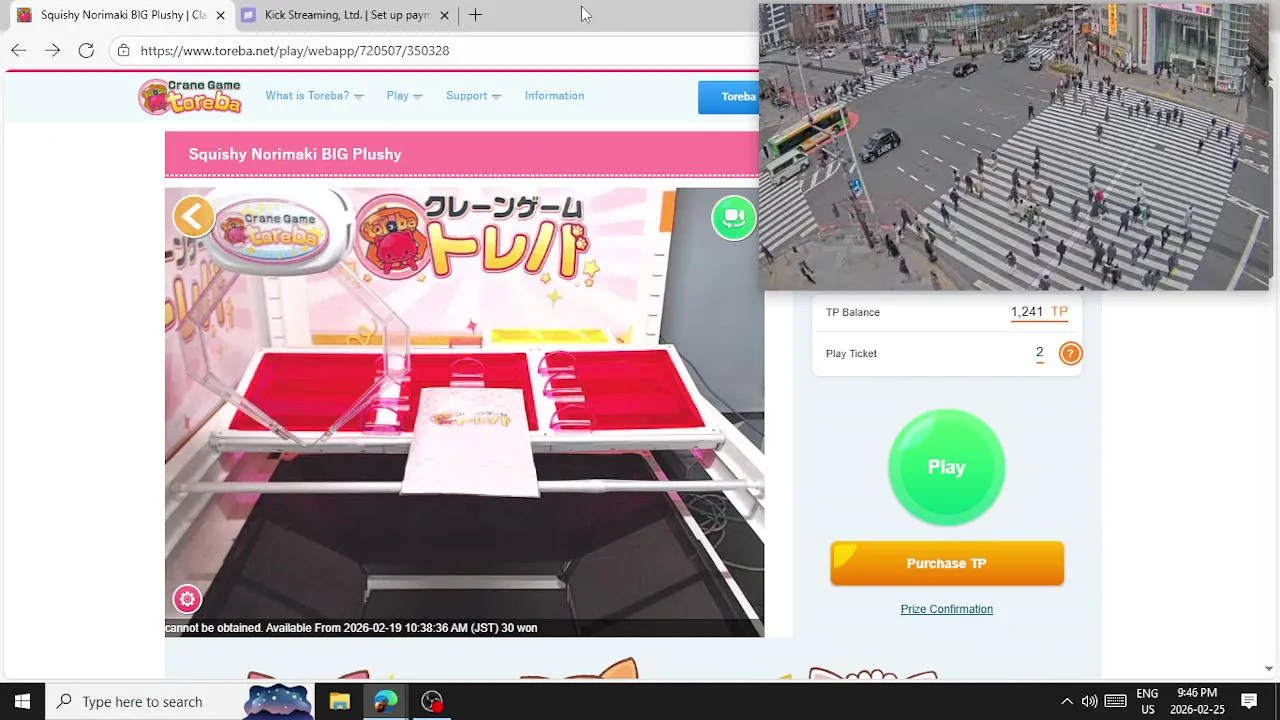Viewport: 1280px width, 720px height.
Task: Open File Explorer from taskbar
Action: pyautogui.click(x=339, y=701)
